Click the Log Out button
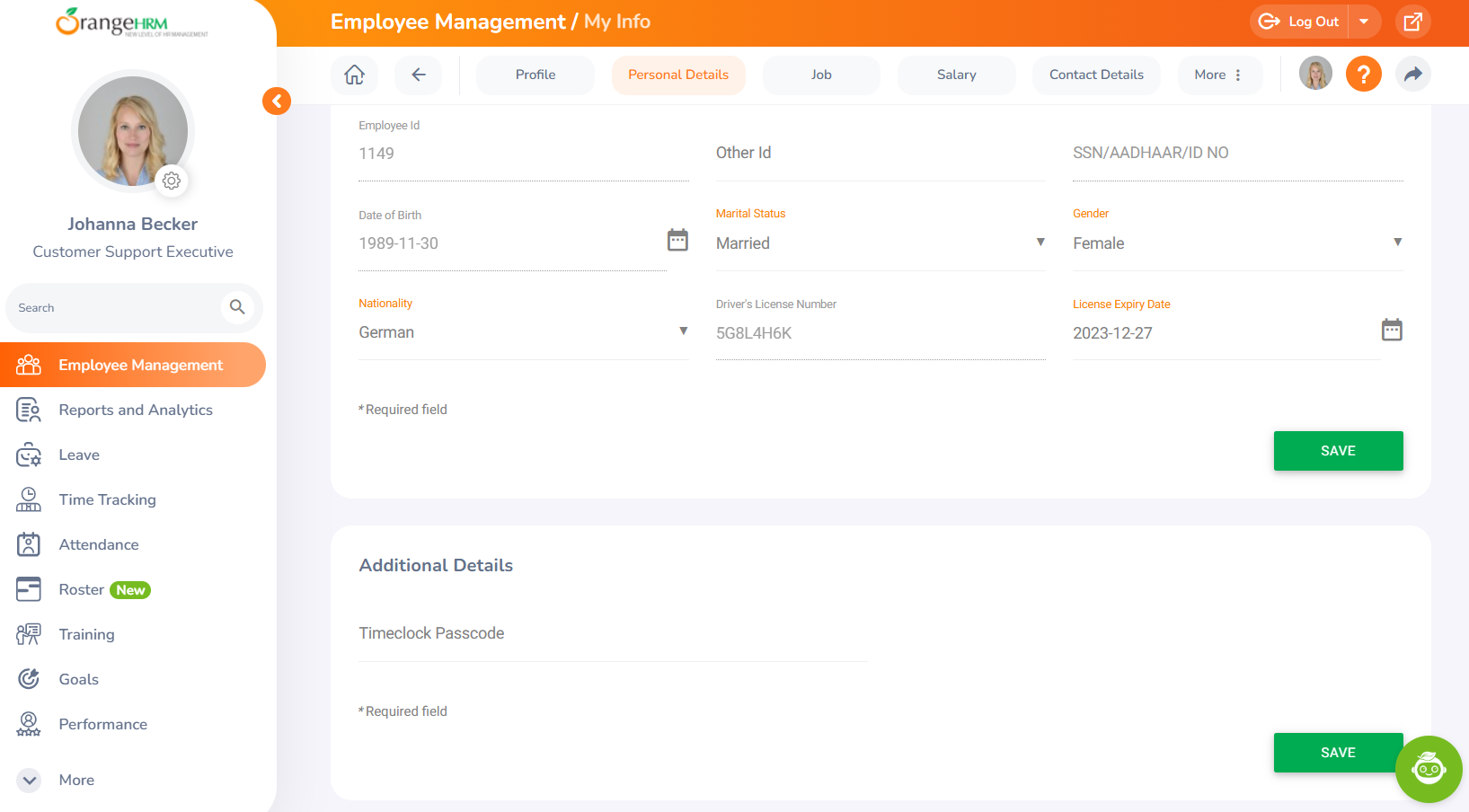The height and width of the screenshot is (812, 1469). point(1299,22)
